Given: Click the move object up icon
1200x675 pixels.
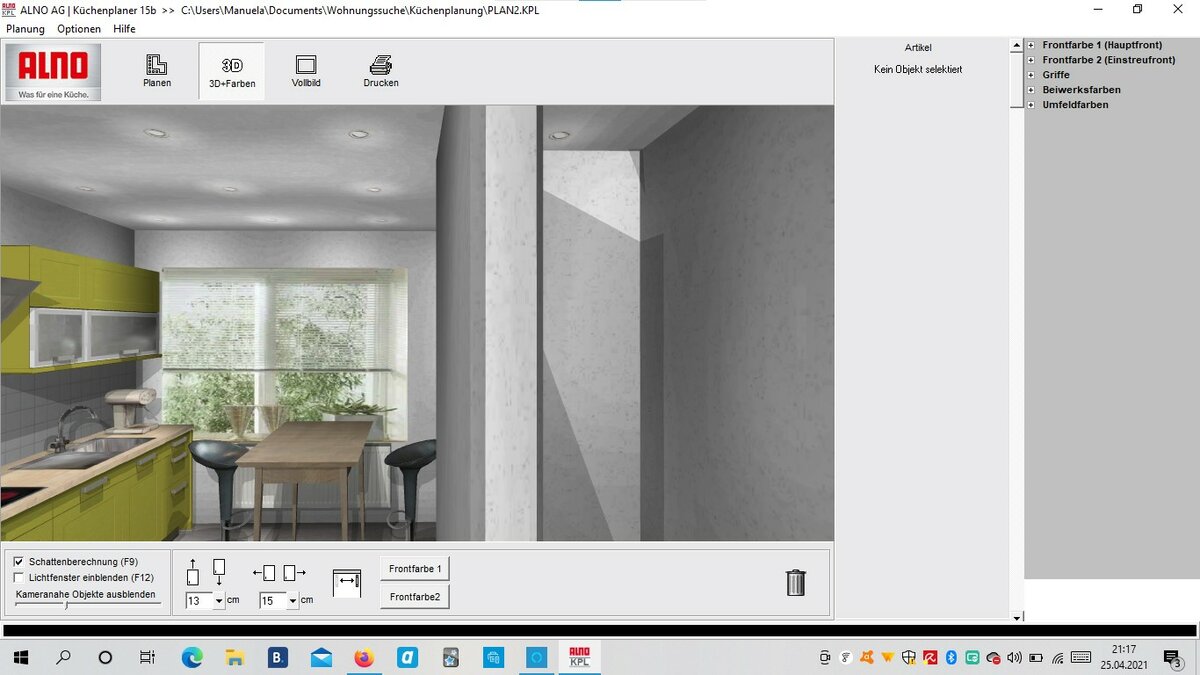Looking at the screenshot, I should (x=193, y=573).
